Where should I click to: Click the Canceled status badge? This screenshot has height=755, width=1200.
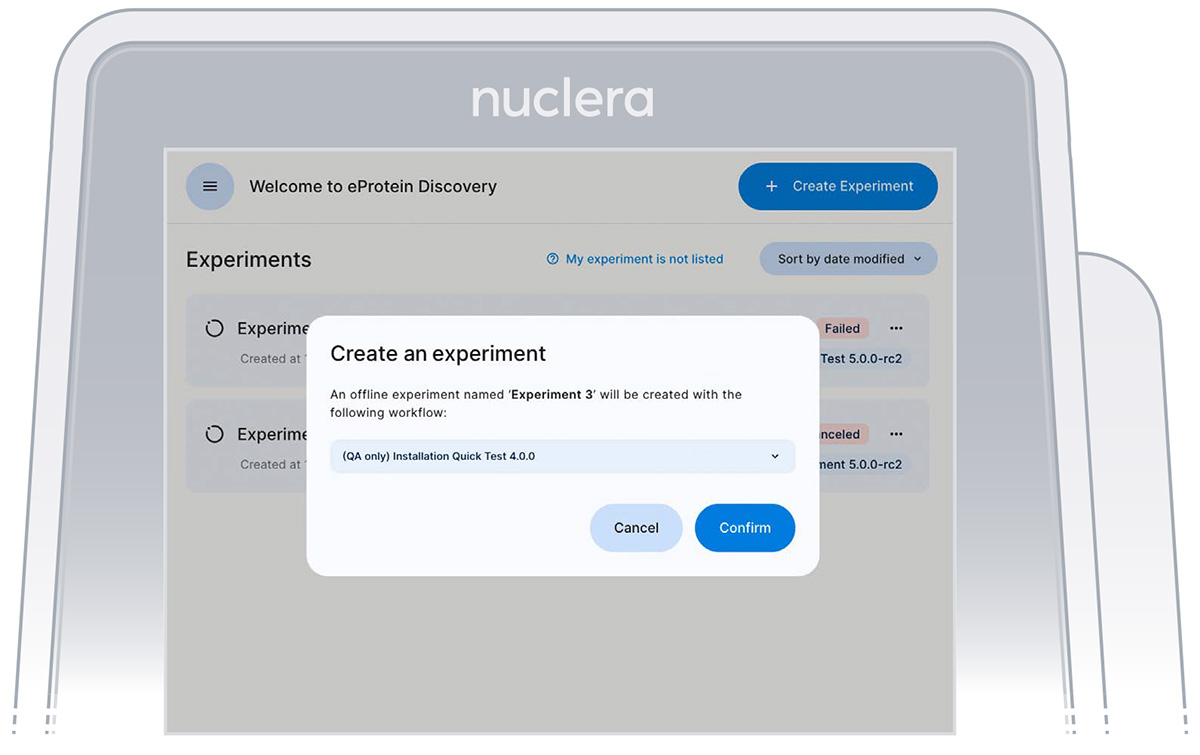843,434
